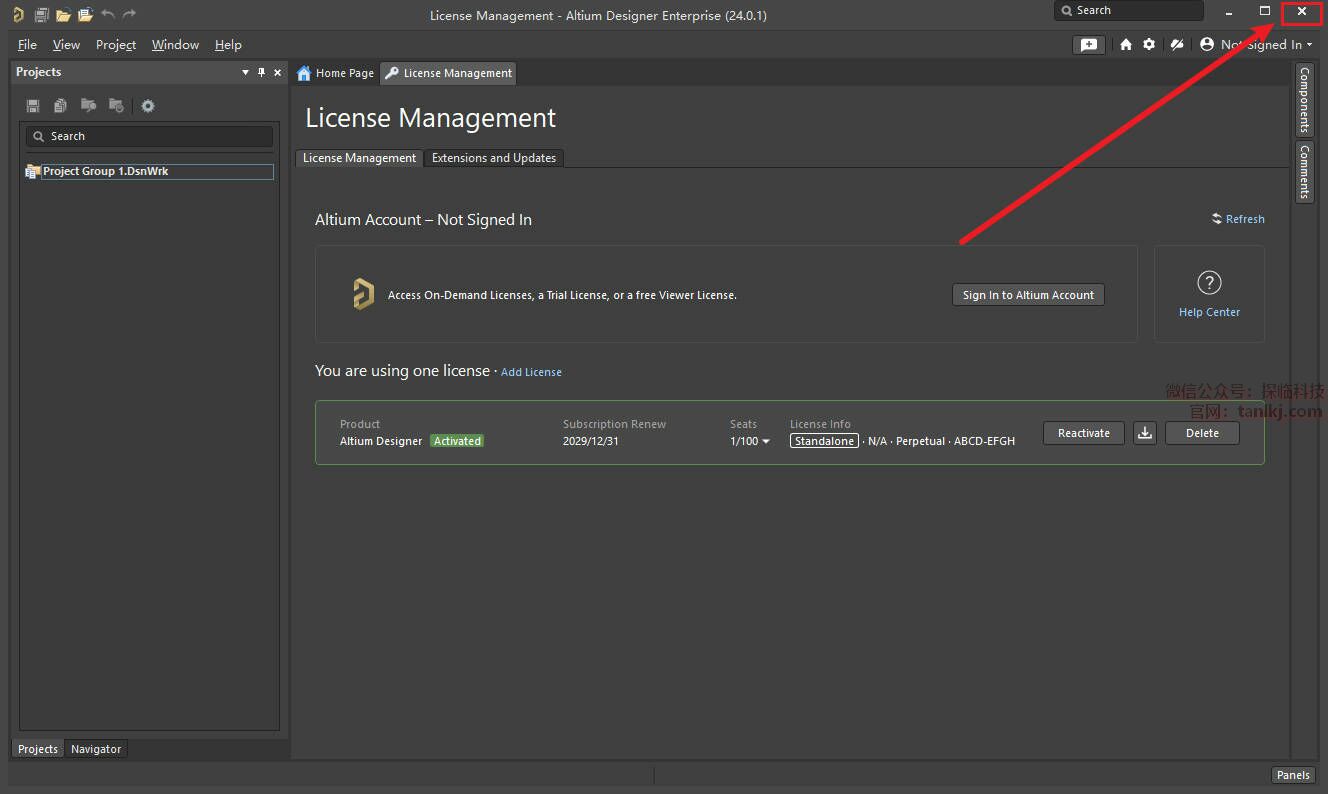
Task: Click the license download icon button
Action: 1145,433
